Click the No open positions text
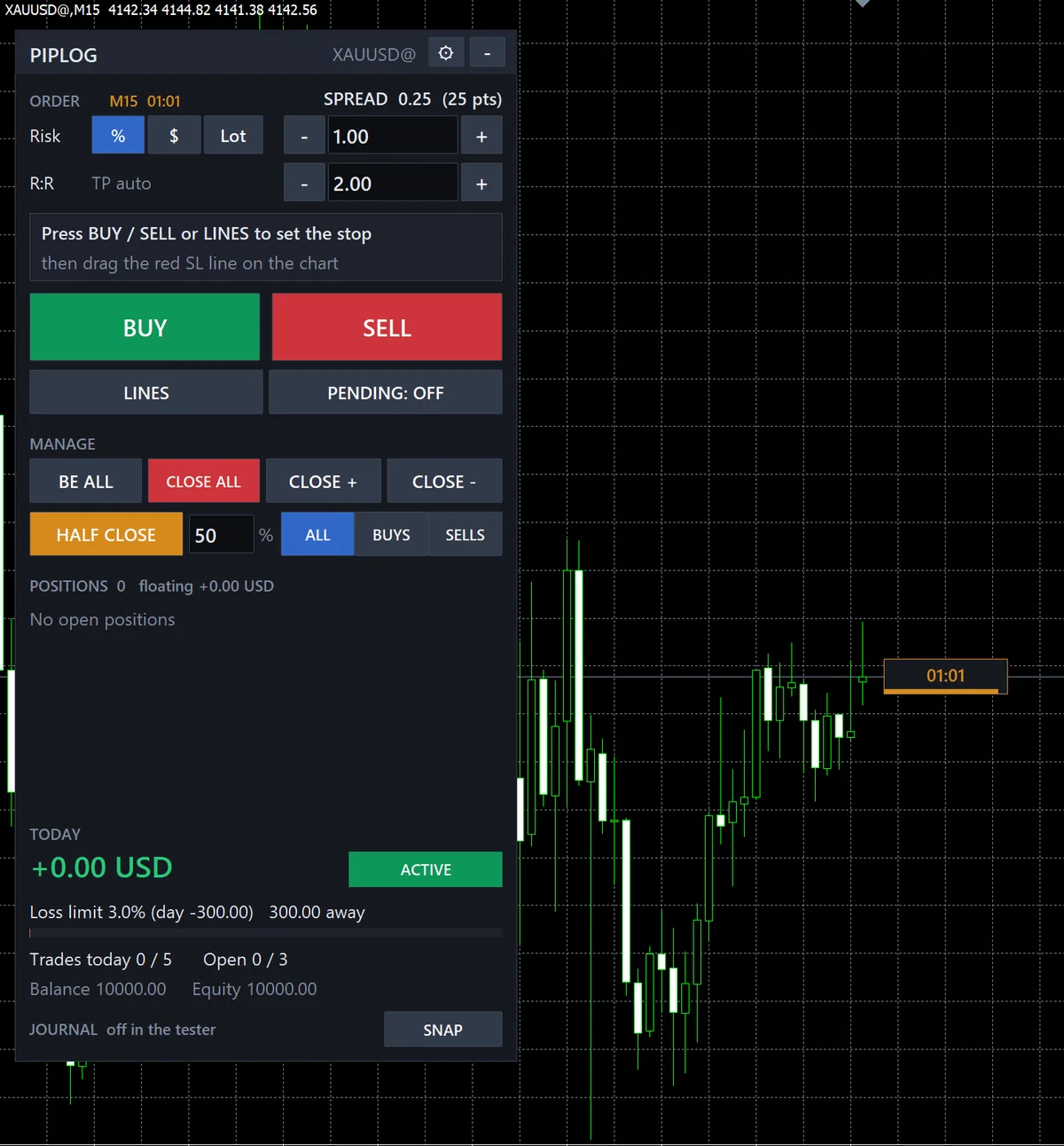 click(x=102, y=619)
